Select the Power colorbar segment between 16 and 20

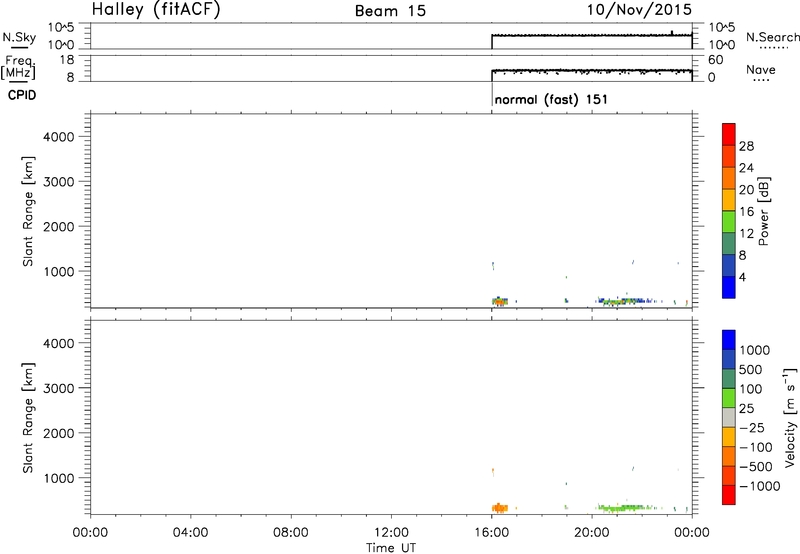pyautogui.click(x=729, y=199)
